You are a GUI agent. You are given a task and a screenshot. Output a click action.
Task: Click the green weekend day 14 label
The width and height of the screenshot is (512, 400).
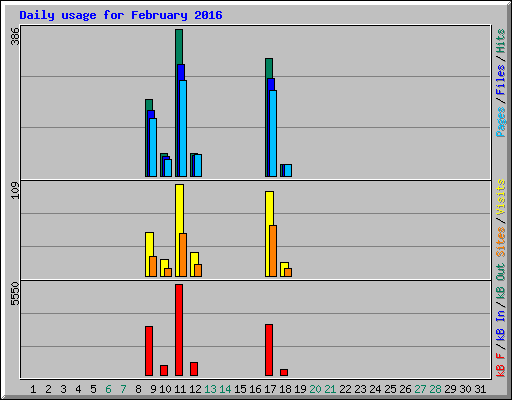click(225, 389)
